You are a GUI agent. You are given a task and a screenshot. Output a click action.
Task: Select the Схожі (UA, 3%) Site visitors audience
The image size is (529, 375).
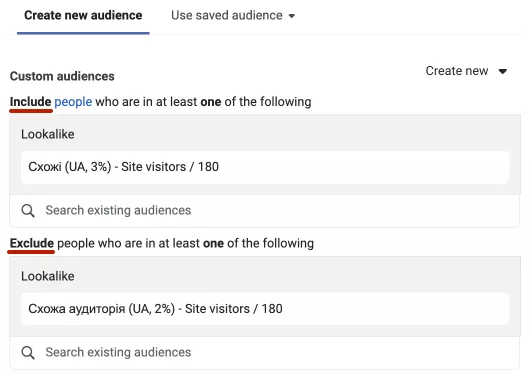pyautogui.click(x=265, y=167)
